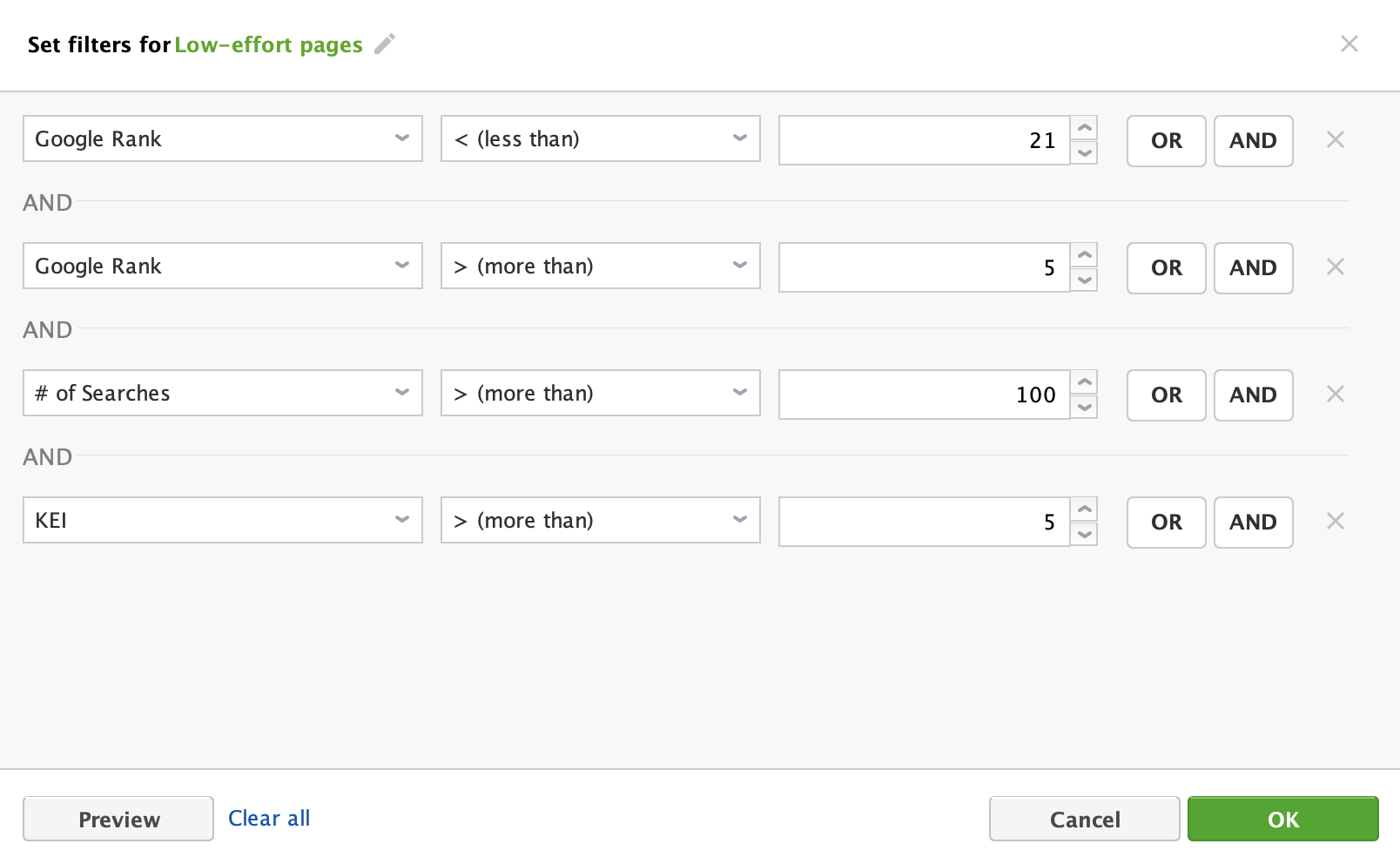Click the Clear all link
The width and height of the screenshot is (1400, 857).
[269, 818]
